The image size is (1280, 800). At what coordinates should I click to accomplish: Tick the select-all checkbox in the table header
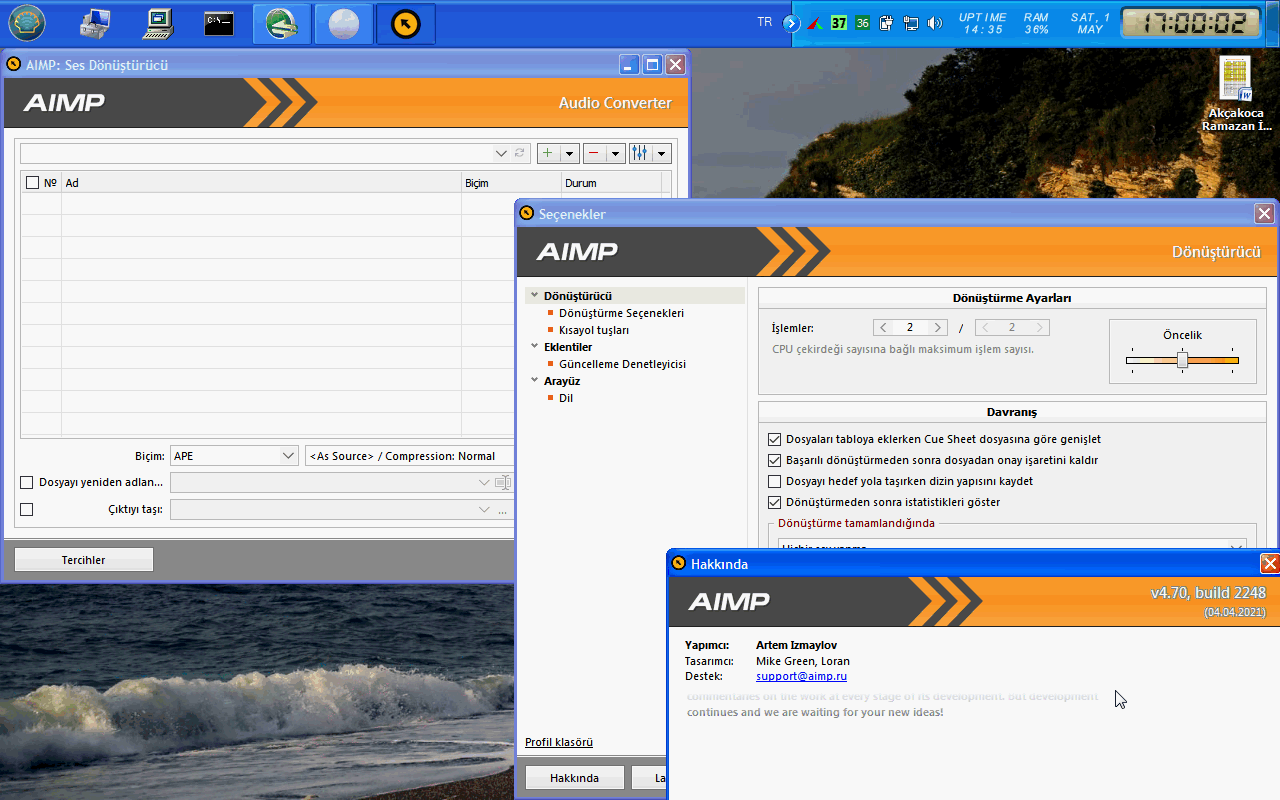pos(32,183)
